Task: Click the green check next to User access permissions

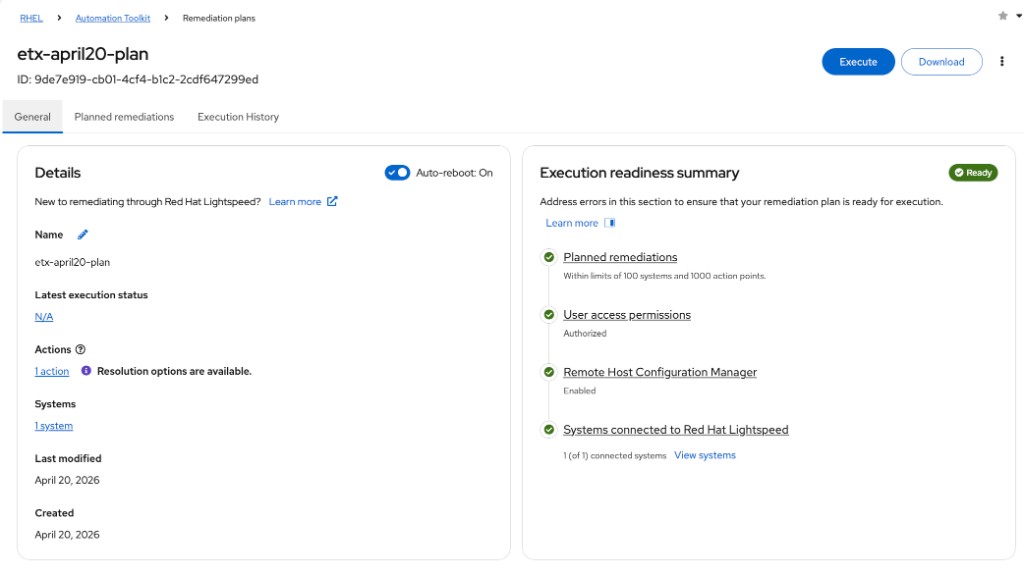Action: coord(549,314)
